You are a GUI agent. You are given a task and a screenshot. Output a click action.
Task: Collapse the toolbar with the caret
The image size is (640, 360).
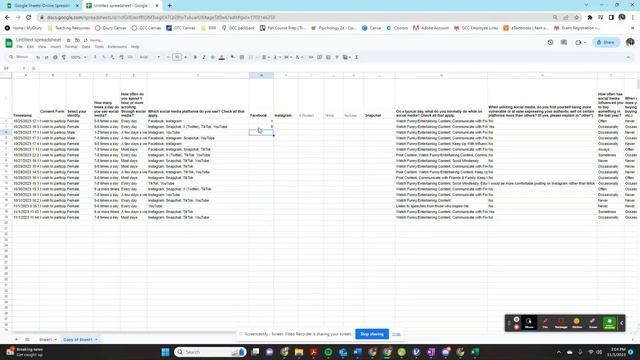coord(628,58)
